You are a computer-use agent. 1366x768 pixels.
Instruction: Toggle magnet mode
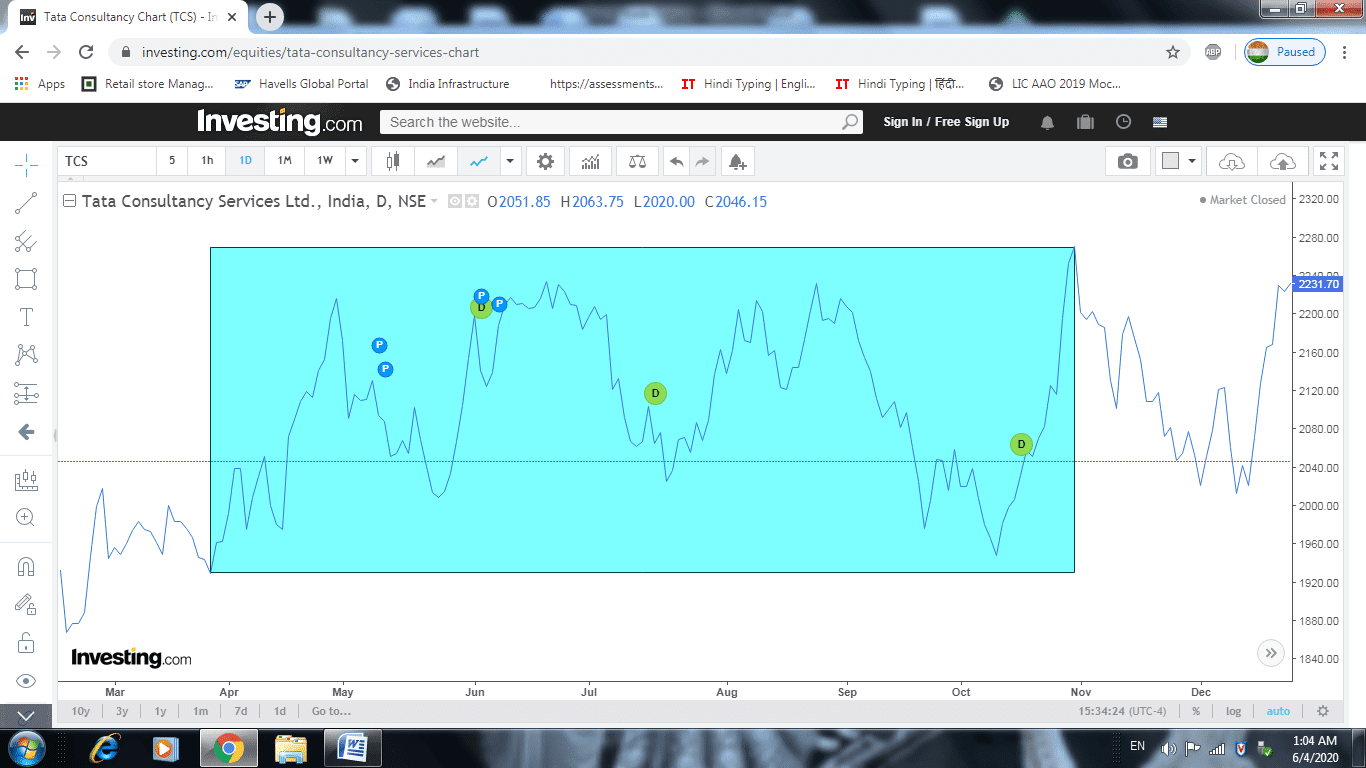click(x=27, y=567)
